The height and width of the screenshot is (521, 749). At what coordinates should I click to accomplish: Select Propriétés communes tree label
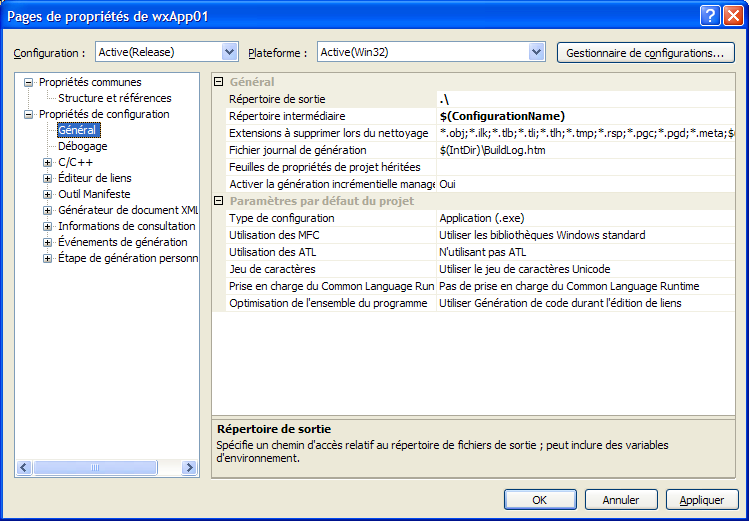coord(90,82)
